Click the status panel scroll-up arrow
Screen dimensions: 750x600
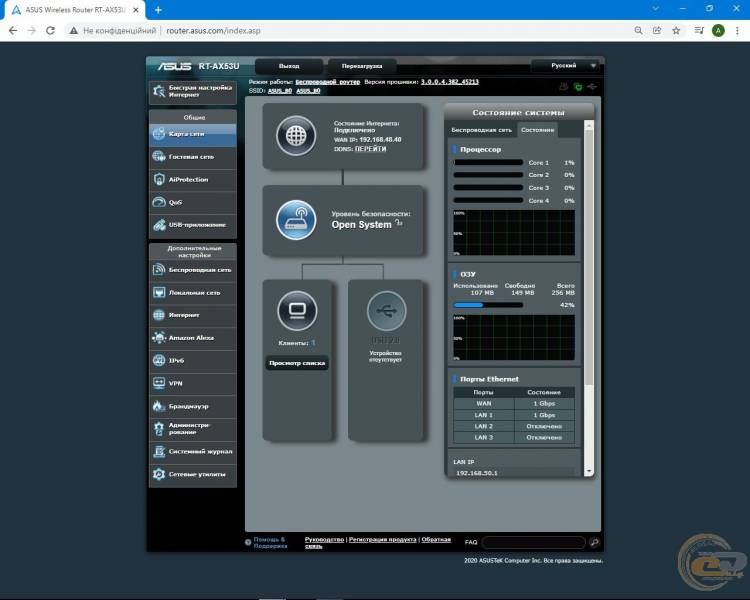[589, 125]
